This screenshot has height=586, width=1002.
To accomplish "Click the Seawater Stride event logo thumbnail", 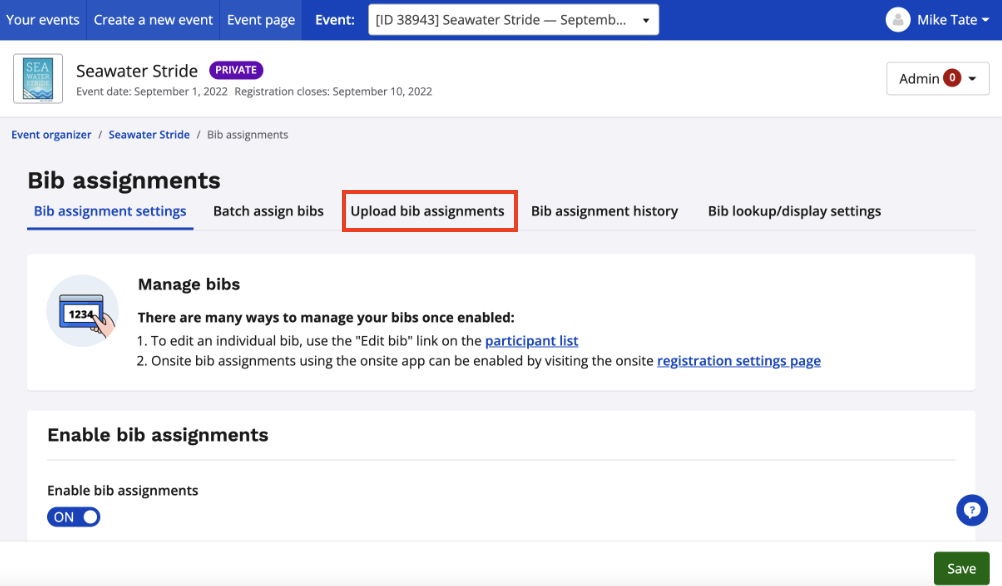I will click(38, 79).
